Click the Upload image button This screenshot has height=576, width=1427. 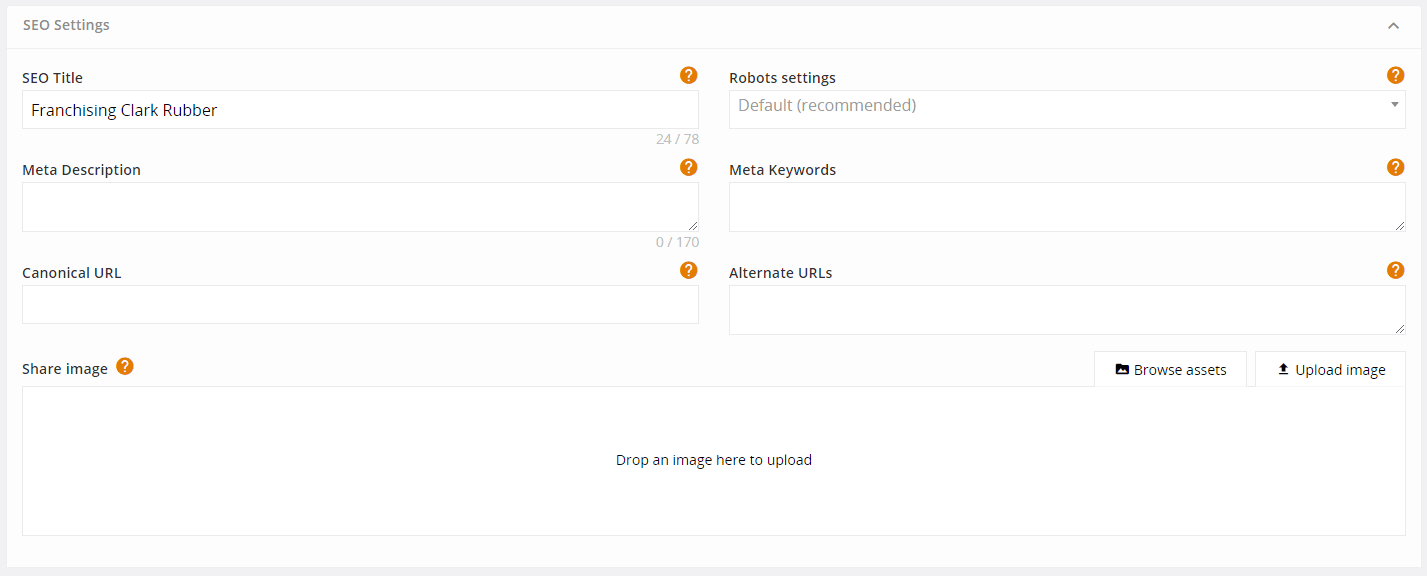click(1330, 369)
